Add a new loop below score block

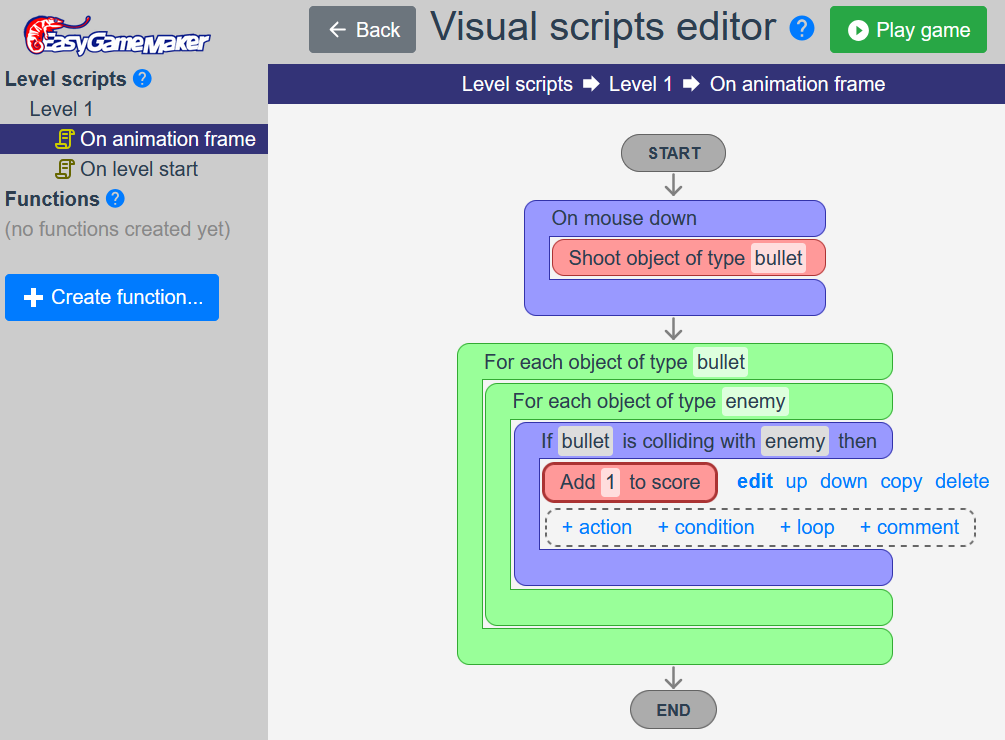click(x=807, y=527)
